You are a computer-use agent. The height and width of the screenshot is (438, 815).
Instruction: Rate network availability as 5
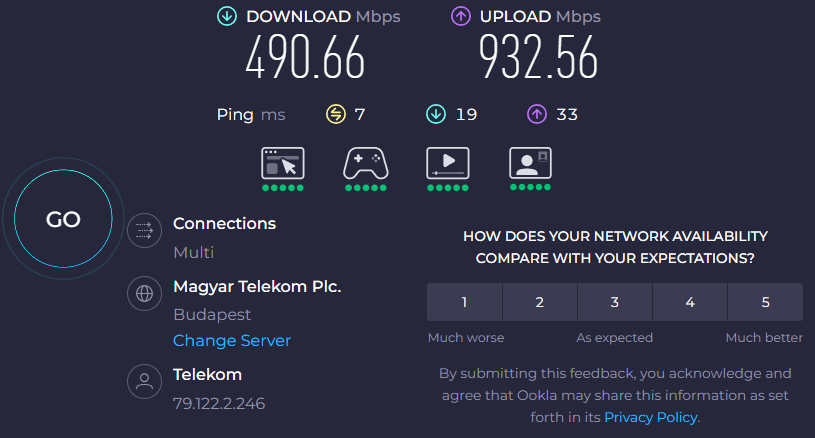pos(765,302)
